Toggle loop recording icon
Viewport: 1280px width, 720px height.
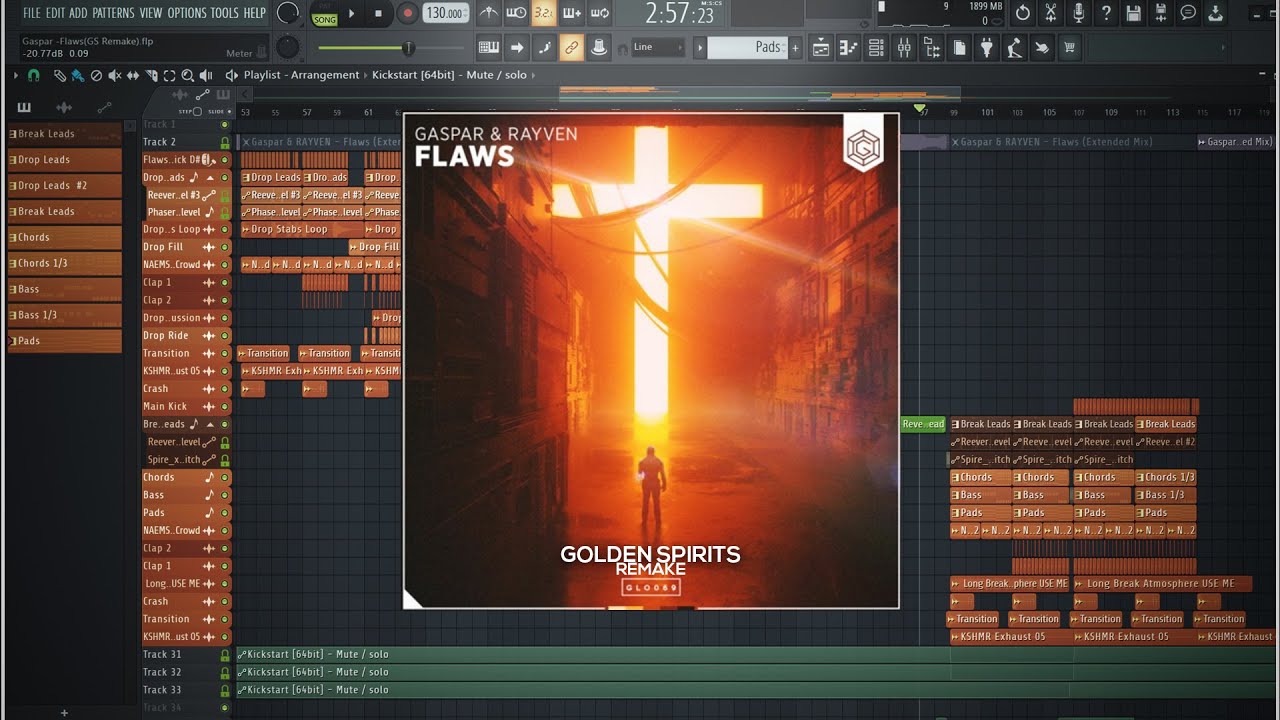coord(600,14)
